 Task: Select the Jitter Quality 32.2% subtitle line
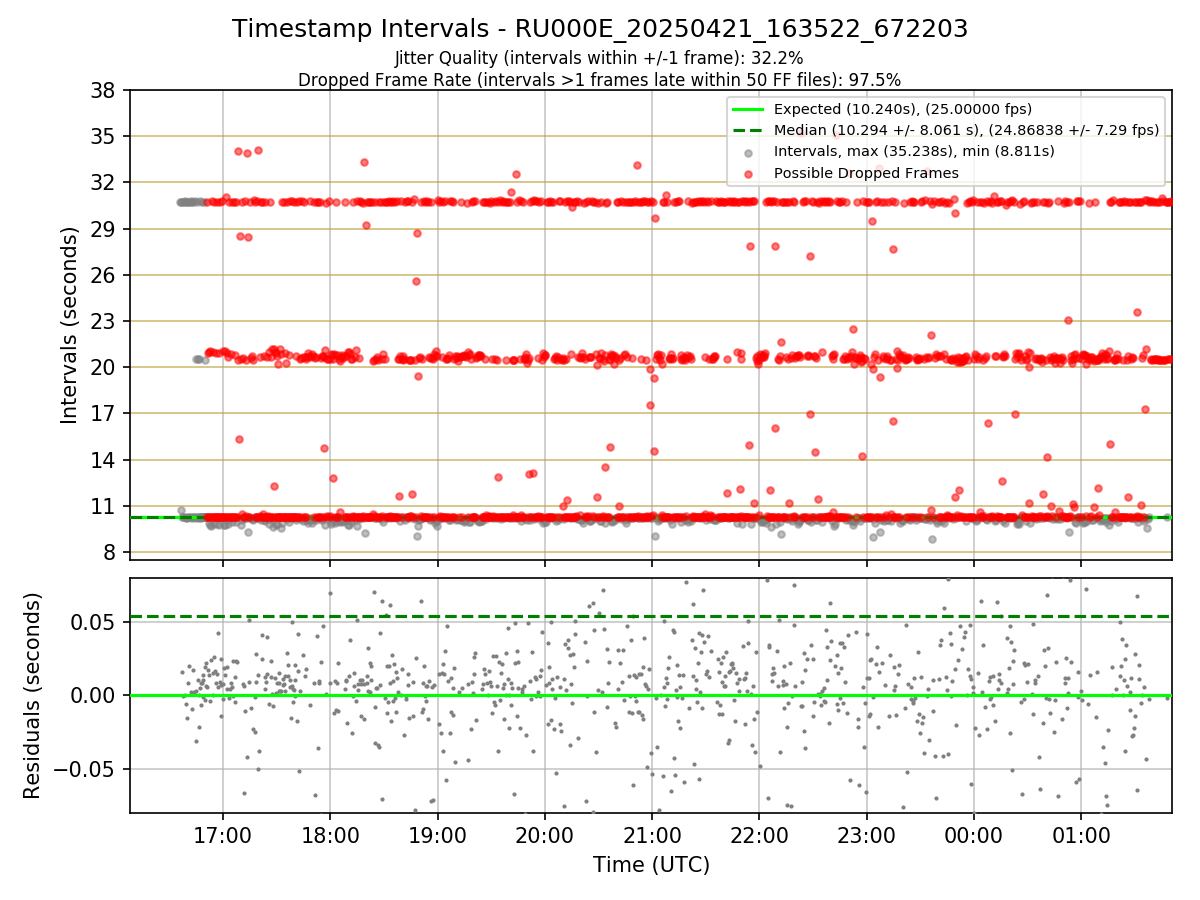point(599,58)
